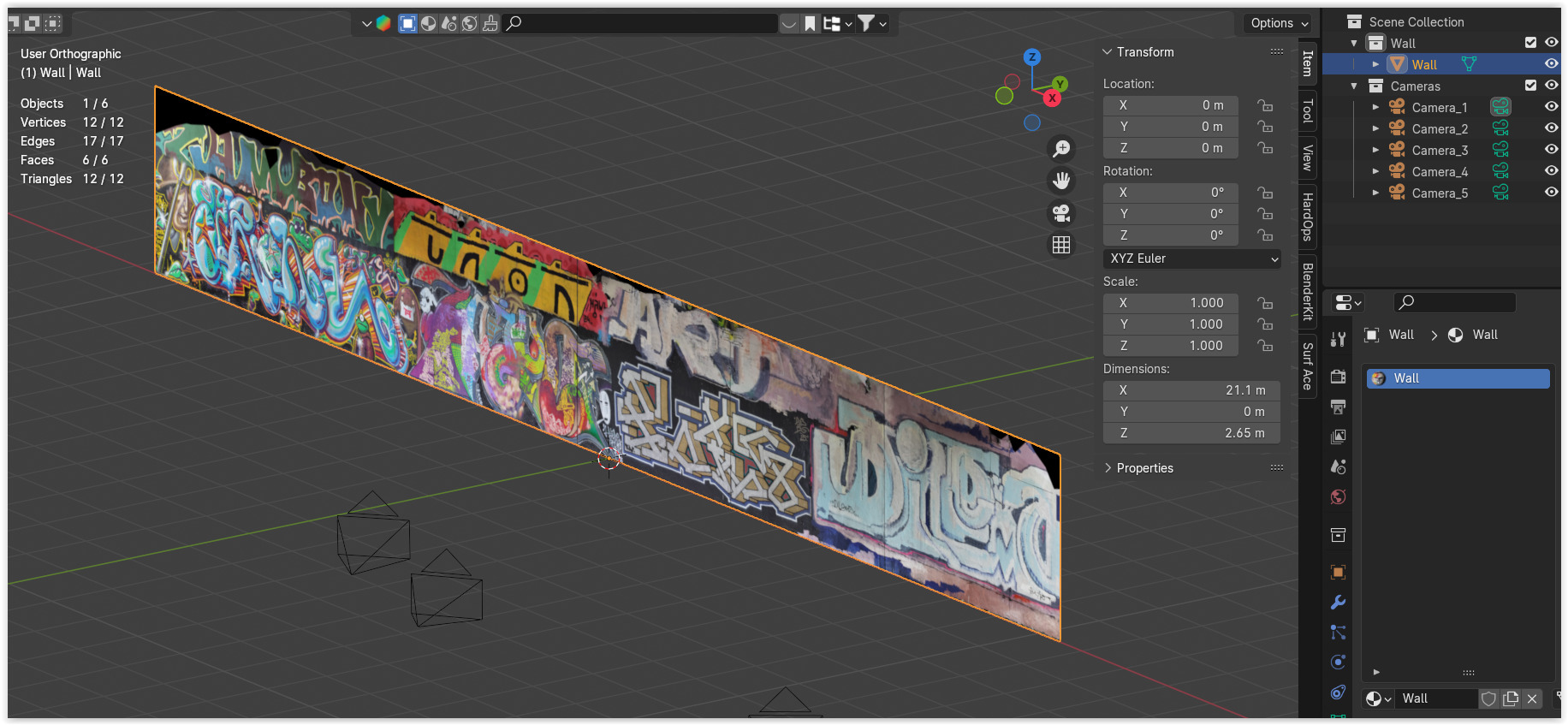This screenshot has height=725, width=1568.
Task: Hide the Cameras collection eye icon
Action: coord(1551,86)
